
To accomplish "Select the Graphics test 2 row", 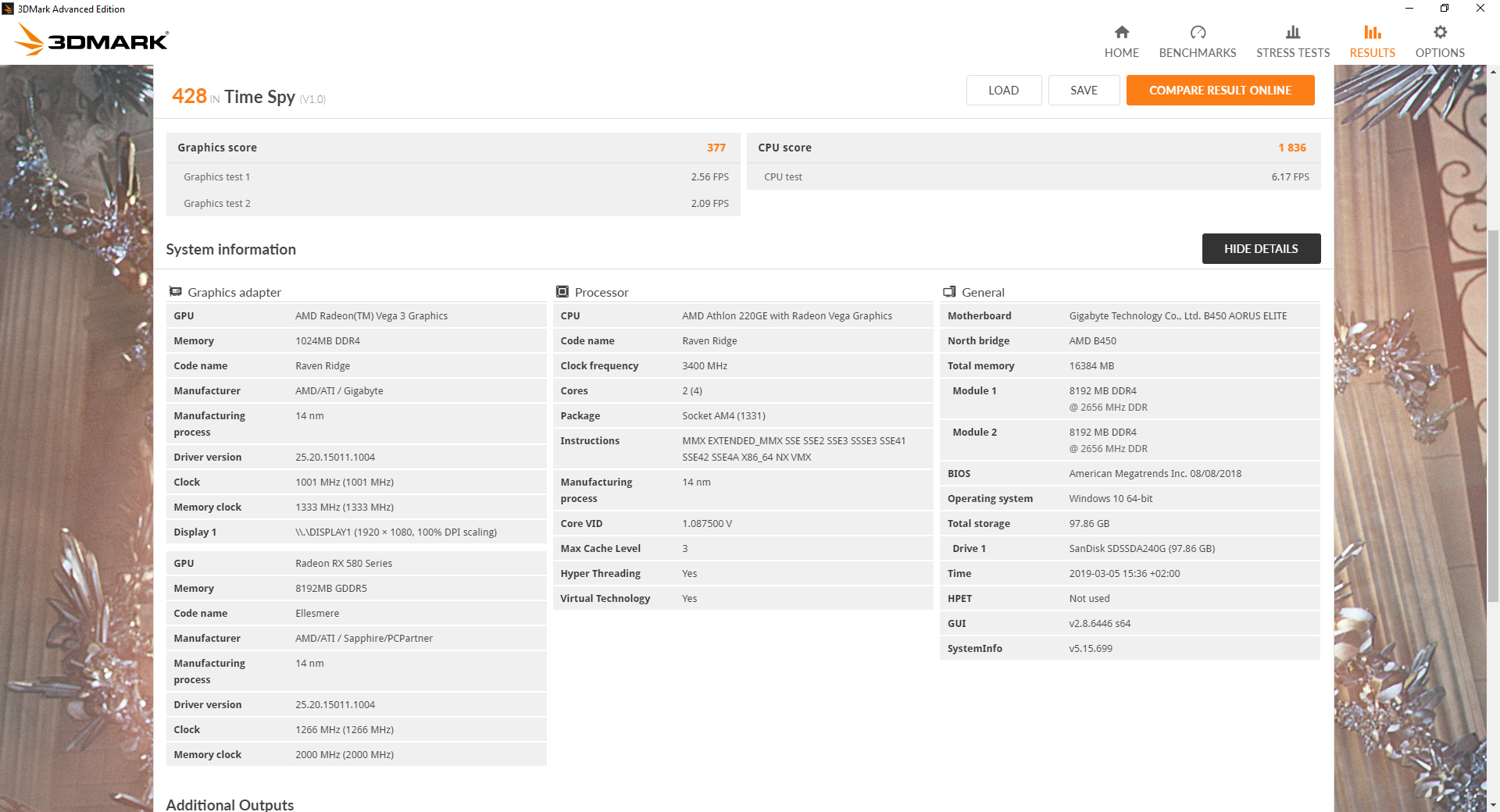I will point(453,204).
